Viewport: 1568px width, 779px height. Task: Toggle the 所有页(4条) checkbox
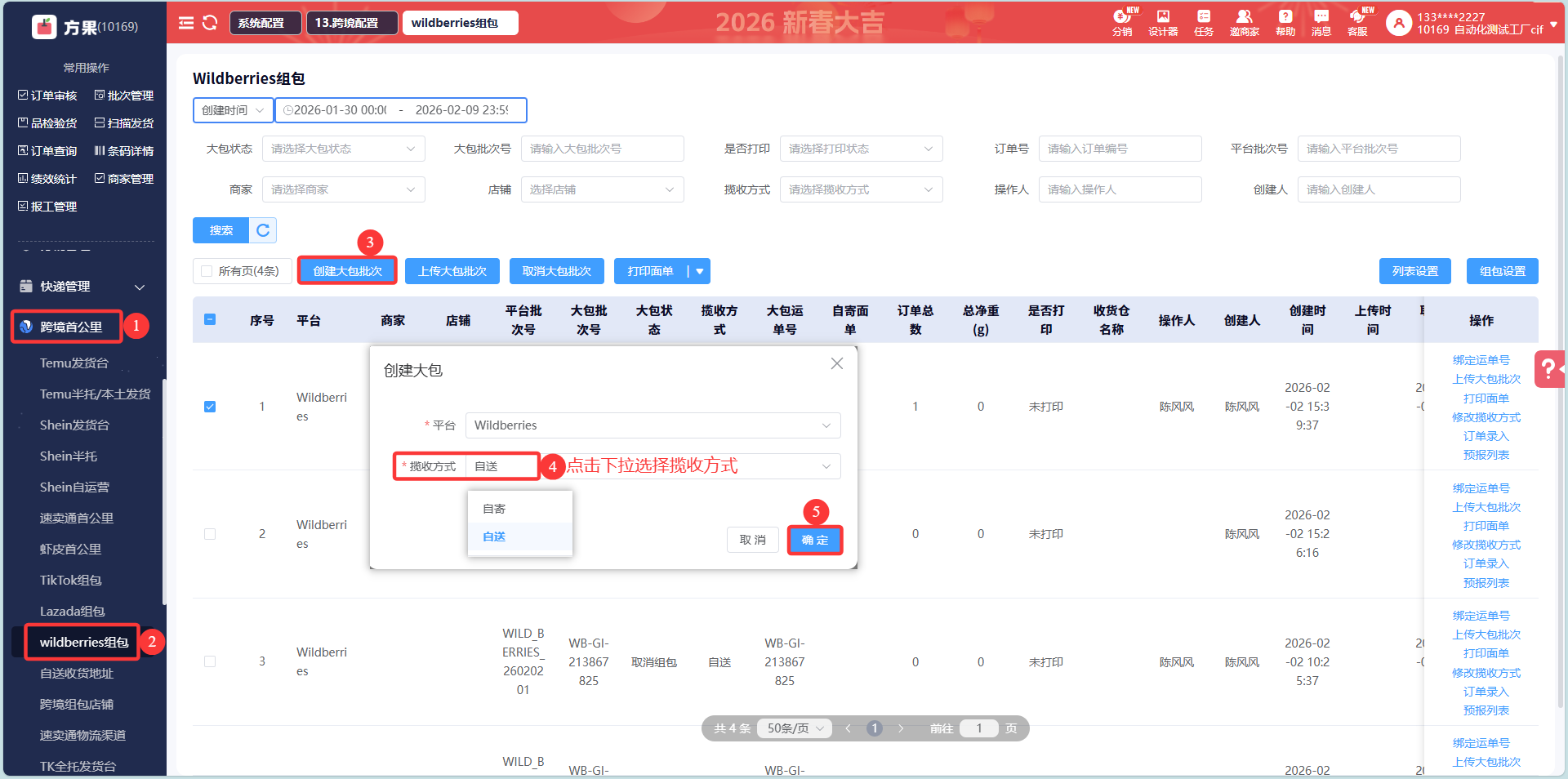(x=207, y=271)
